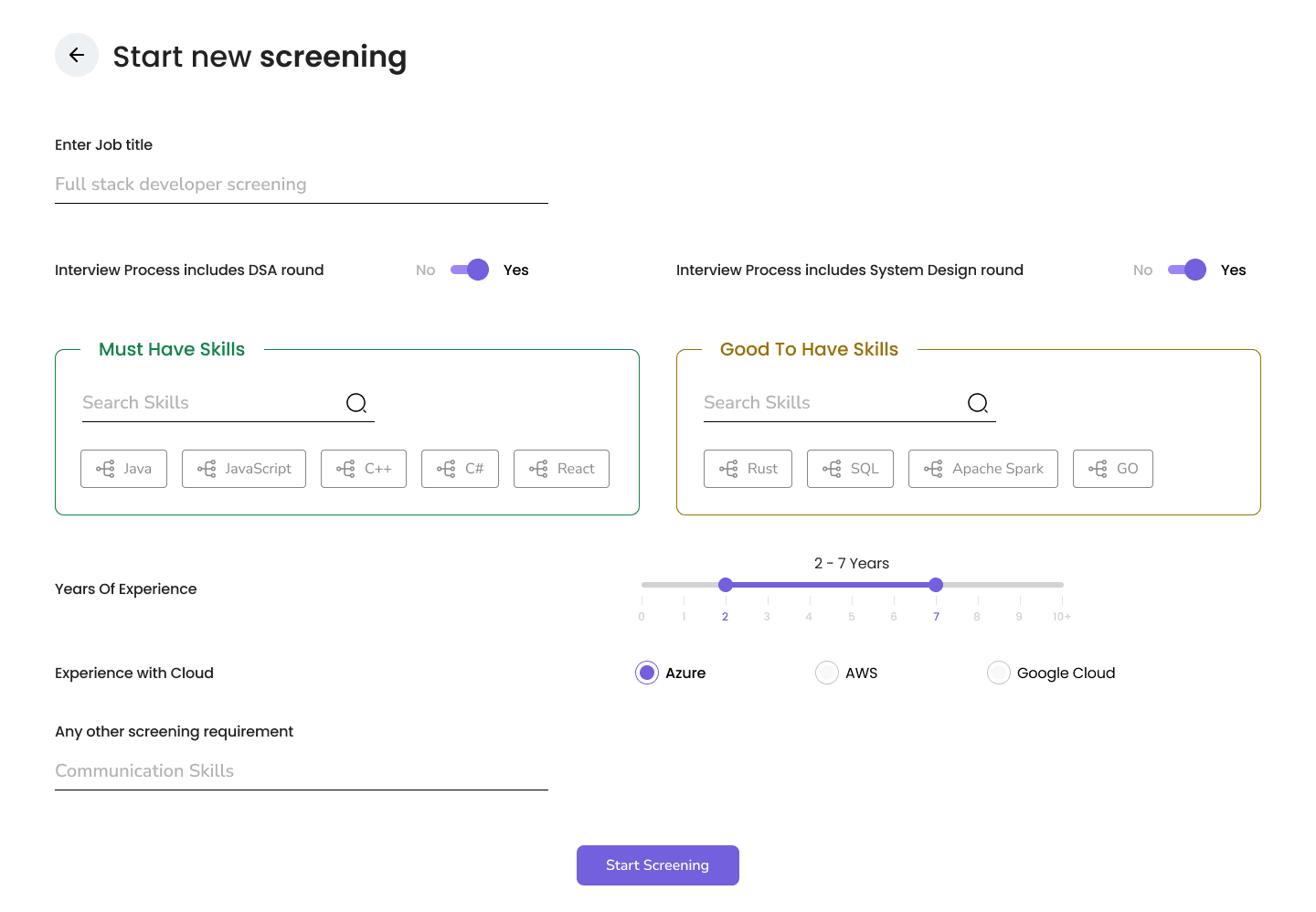The height and width of the screenshot is (912, 1316).
Task: Click the tree icon on GO chip
Action: click(1098, 469)
